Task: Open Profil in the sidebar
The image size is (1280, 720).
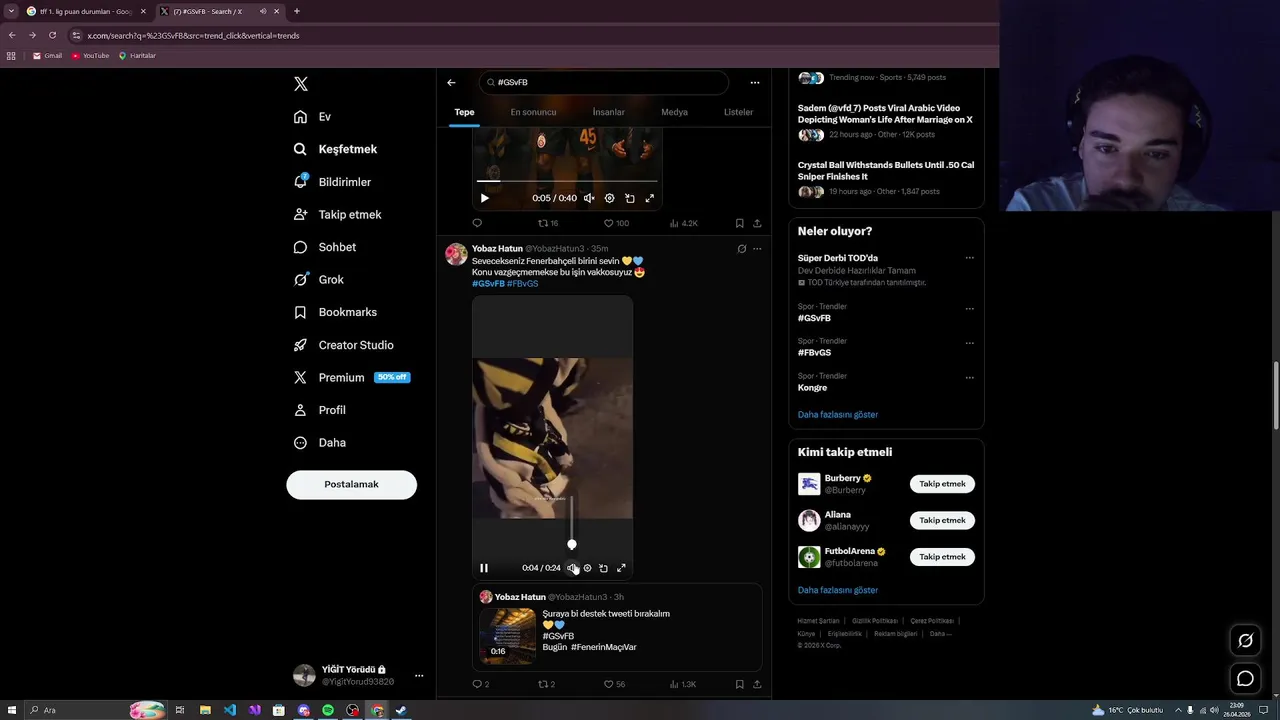Action: click(319, 410)
